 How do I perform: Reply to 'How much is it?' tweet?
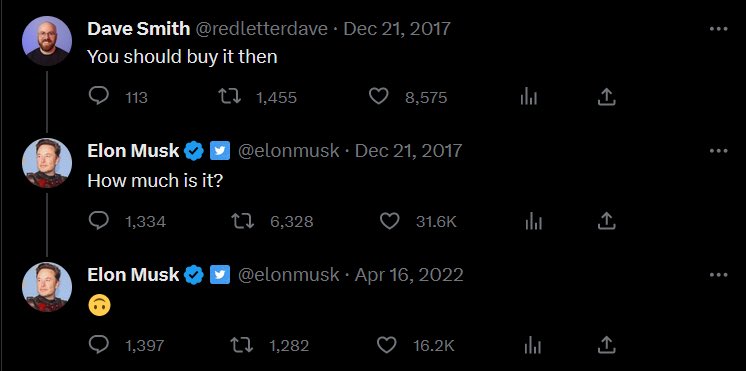point(98,221)
